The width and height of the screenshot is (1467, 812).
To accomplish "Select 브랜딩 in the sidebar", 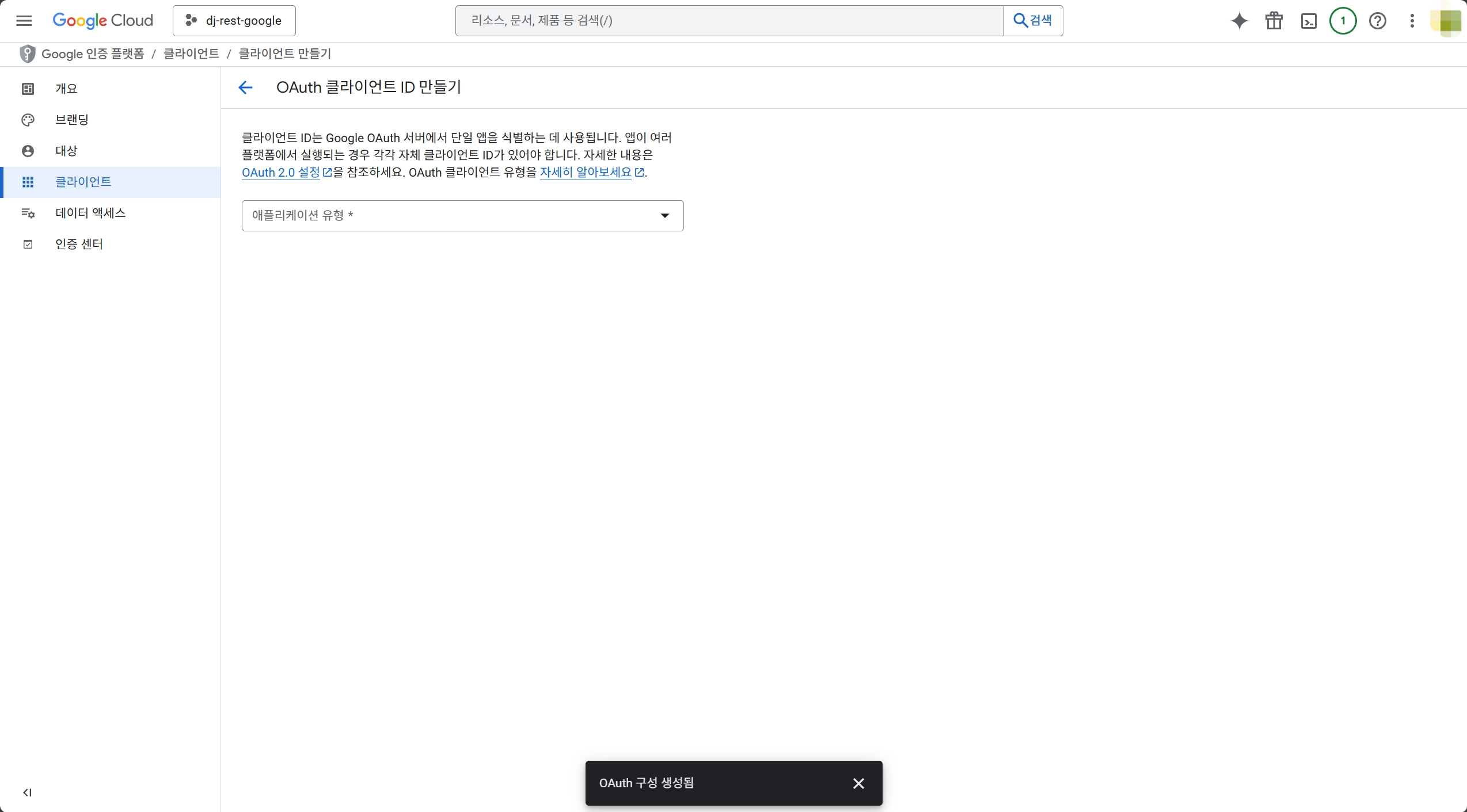I will [x=72, y=120].
